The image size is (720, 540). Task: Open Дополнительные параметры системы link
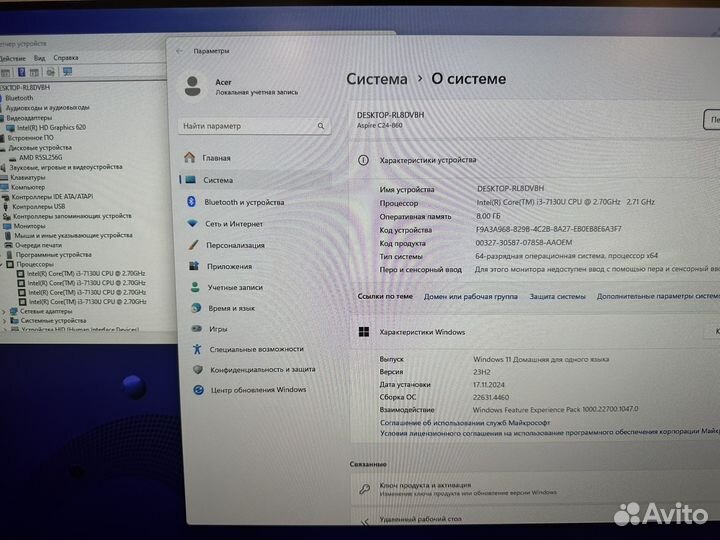(658, 297)
